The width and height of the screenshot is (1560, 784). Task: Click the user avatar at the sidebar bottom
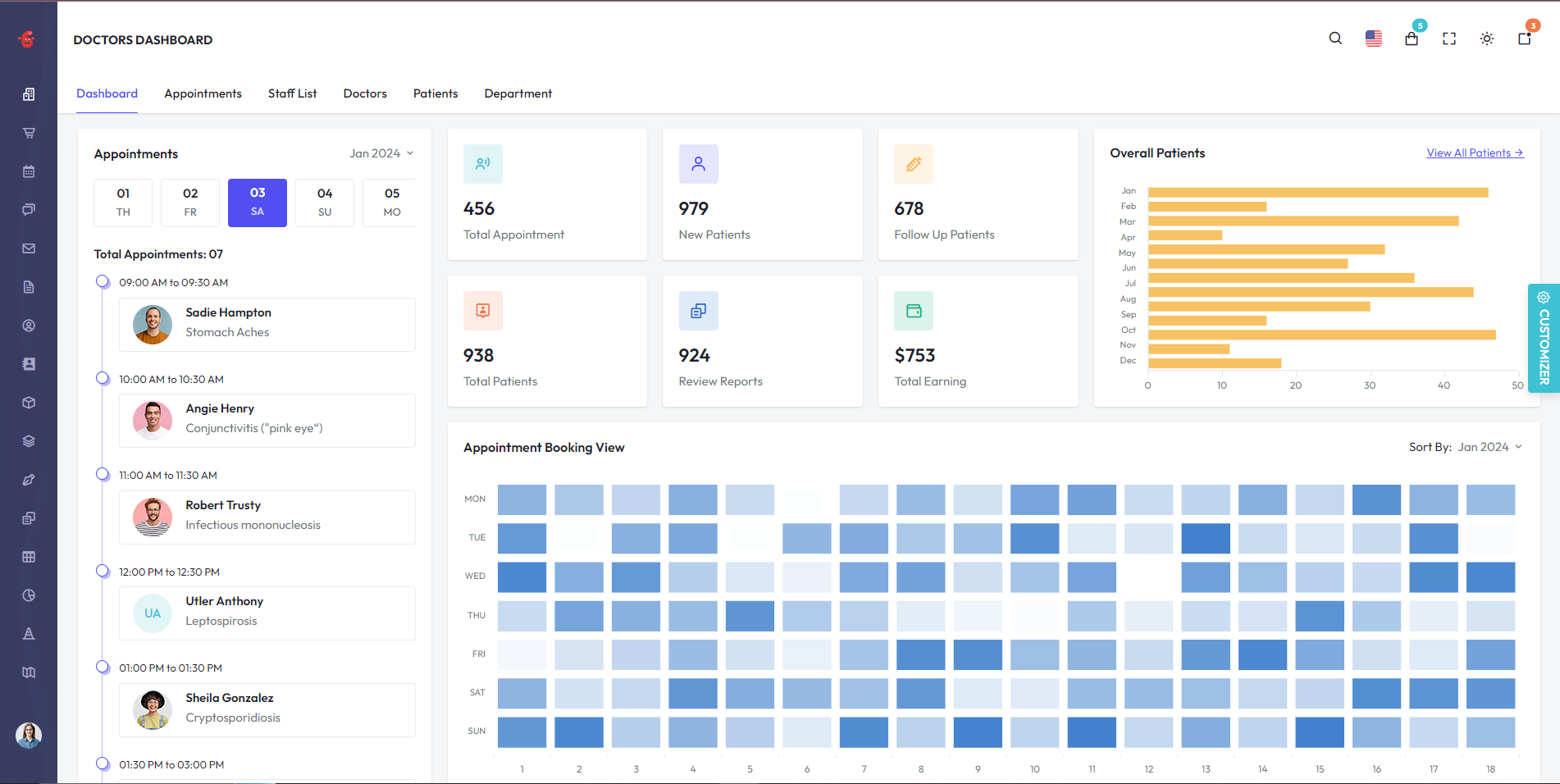pyautogui.click(x=29, y=735)
